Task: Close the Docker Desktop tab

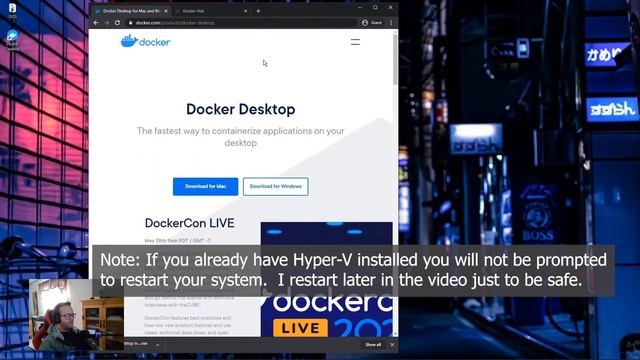Action: (x=166, y=11)
